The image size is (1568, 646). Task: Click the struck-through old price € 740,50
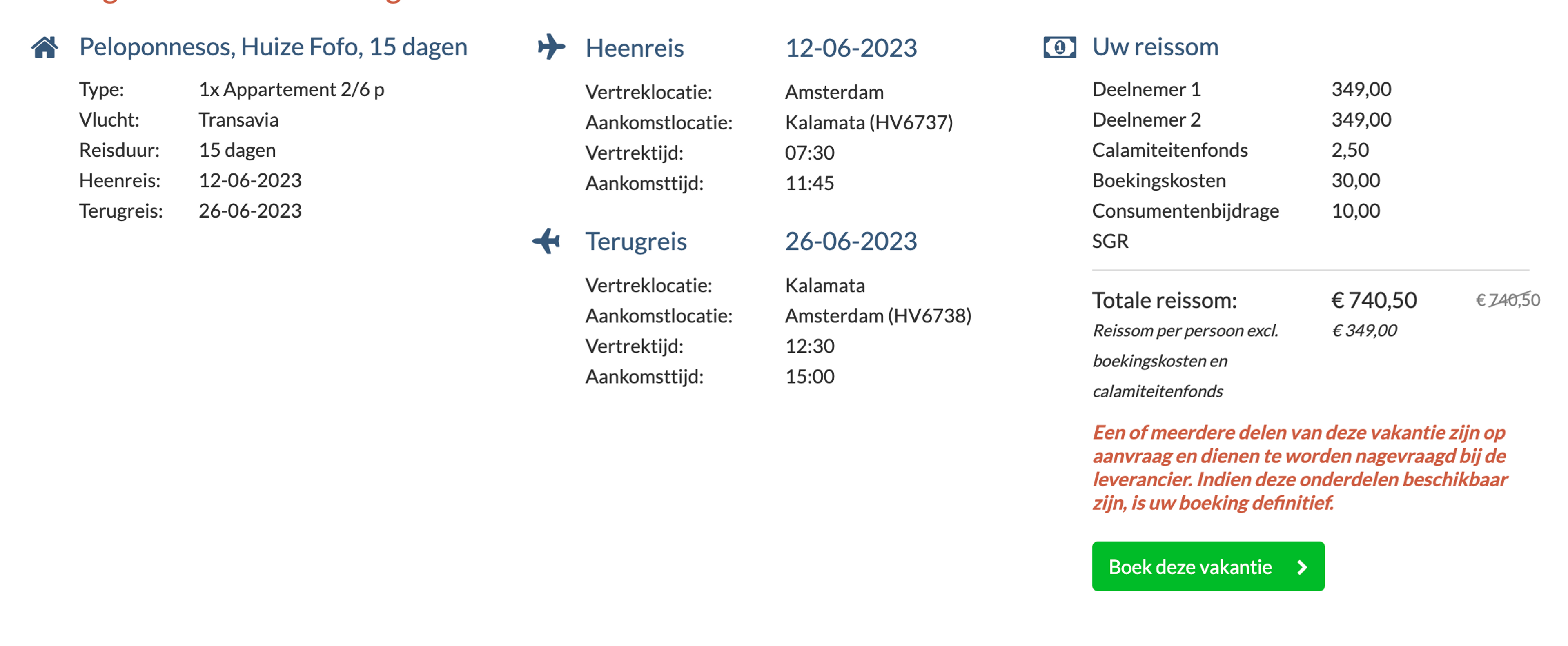point(1508,300)
